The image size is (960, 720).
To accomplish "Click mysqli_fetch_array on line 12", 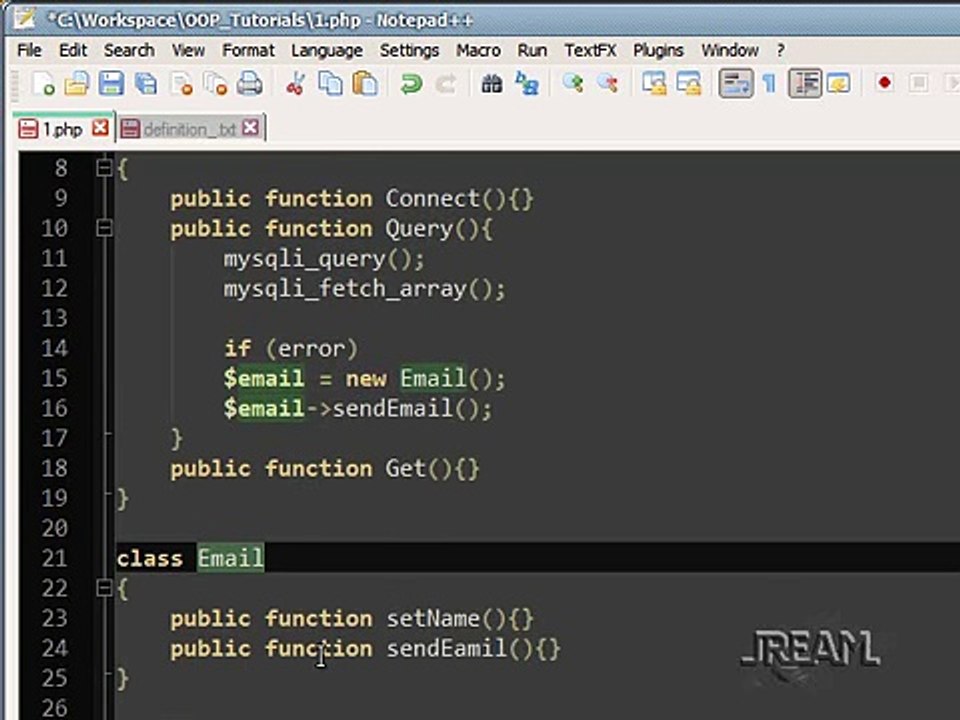I will click(345, 288).
